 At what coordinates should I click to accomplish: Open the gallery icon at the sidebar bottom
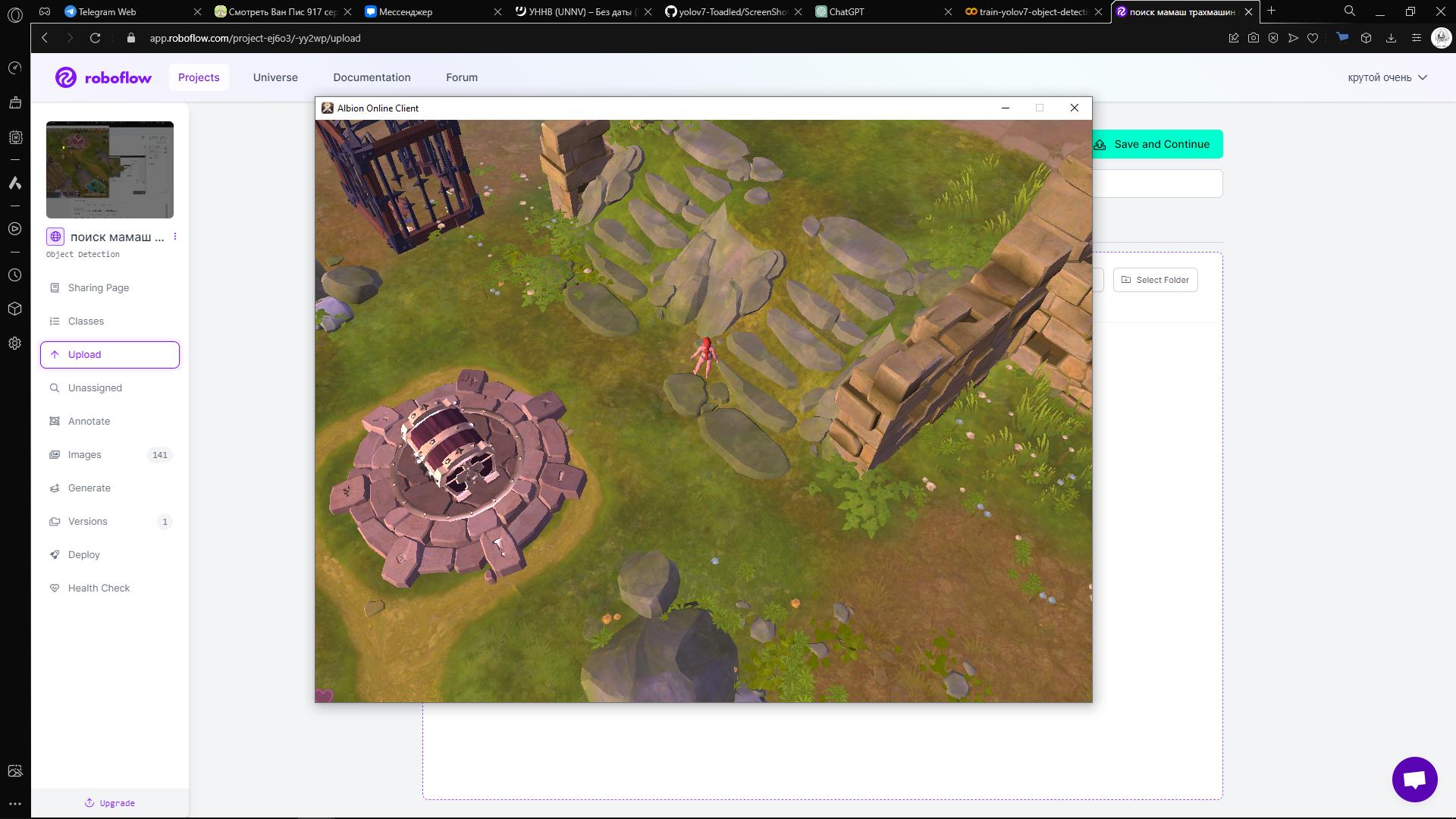click(15, 770)
